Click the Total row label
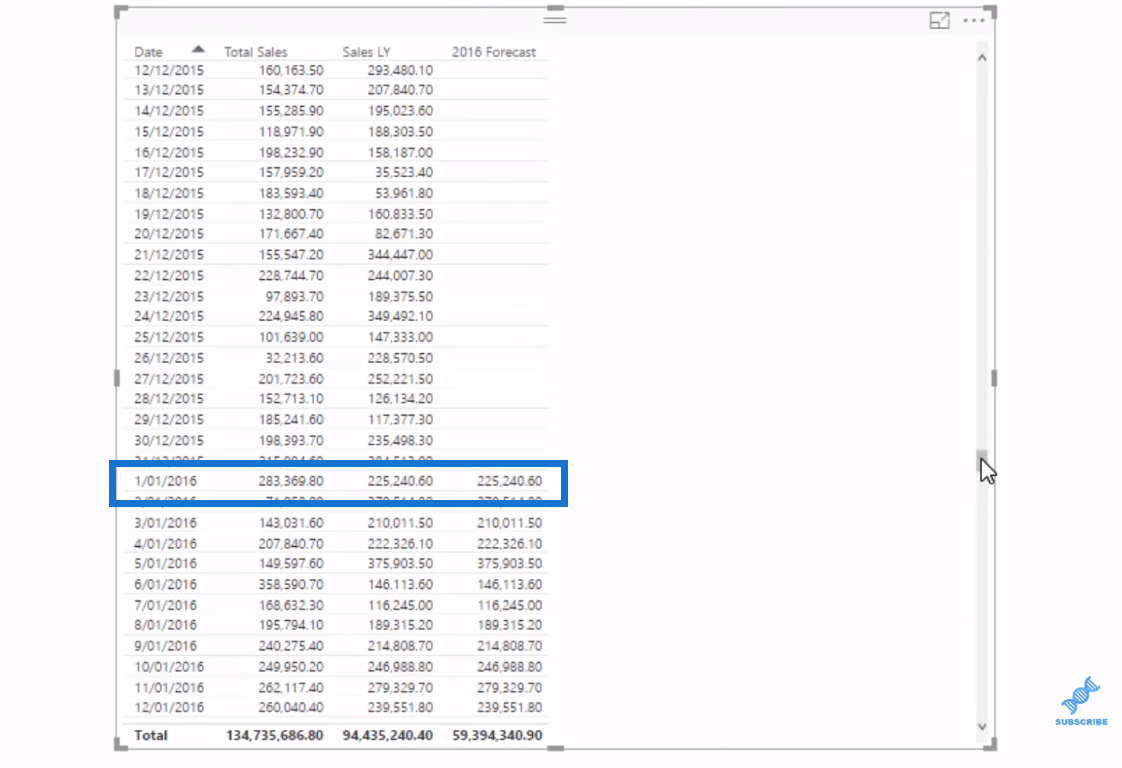1122x768 pixels. [151, 736]
